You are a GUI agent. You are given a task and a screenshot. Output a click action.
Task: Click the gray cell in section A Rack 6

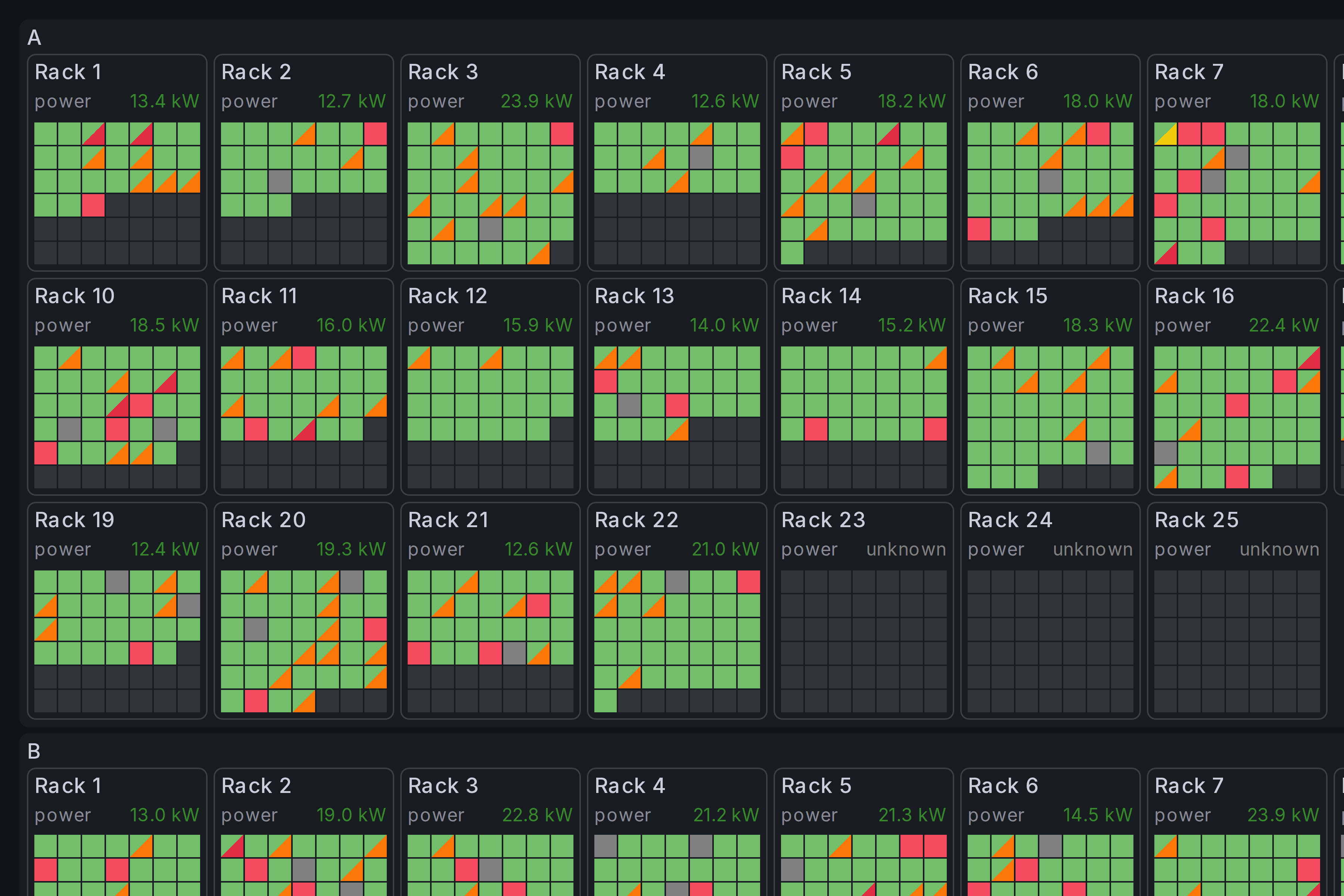[x=1050, y=182]
